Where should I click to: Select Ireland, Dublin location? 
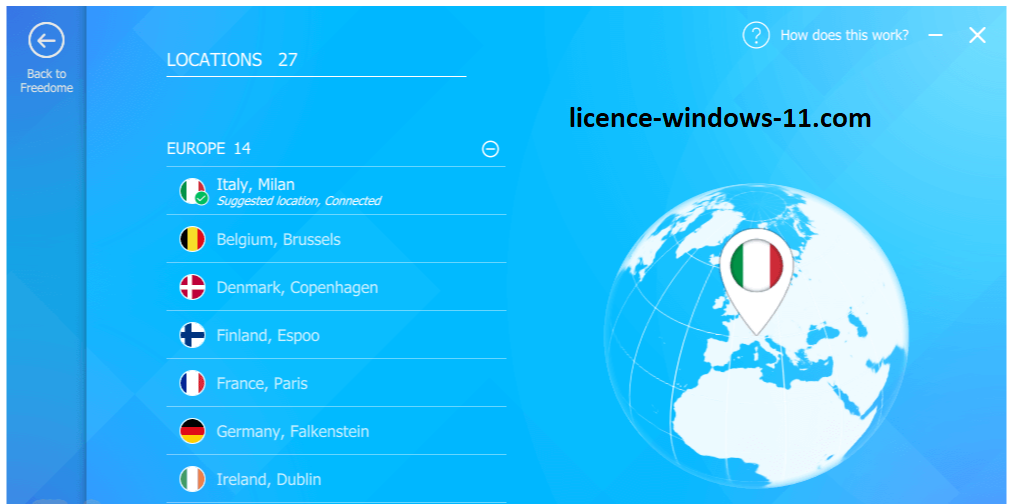[x=268, y=480]
